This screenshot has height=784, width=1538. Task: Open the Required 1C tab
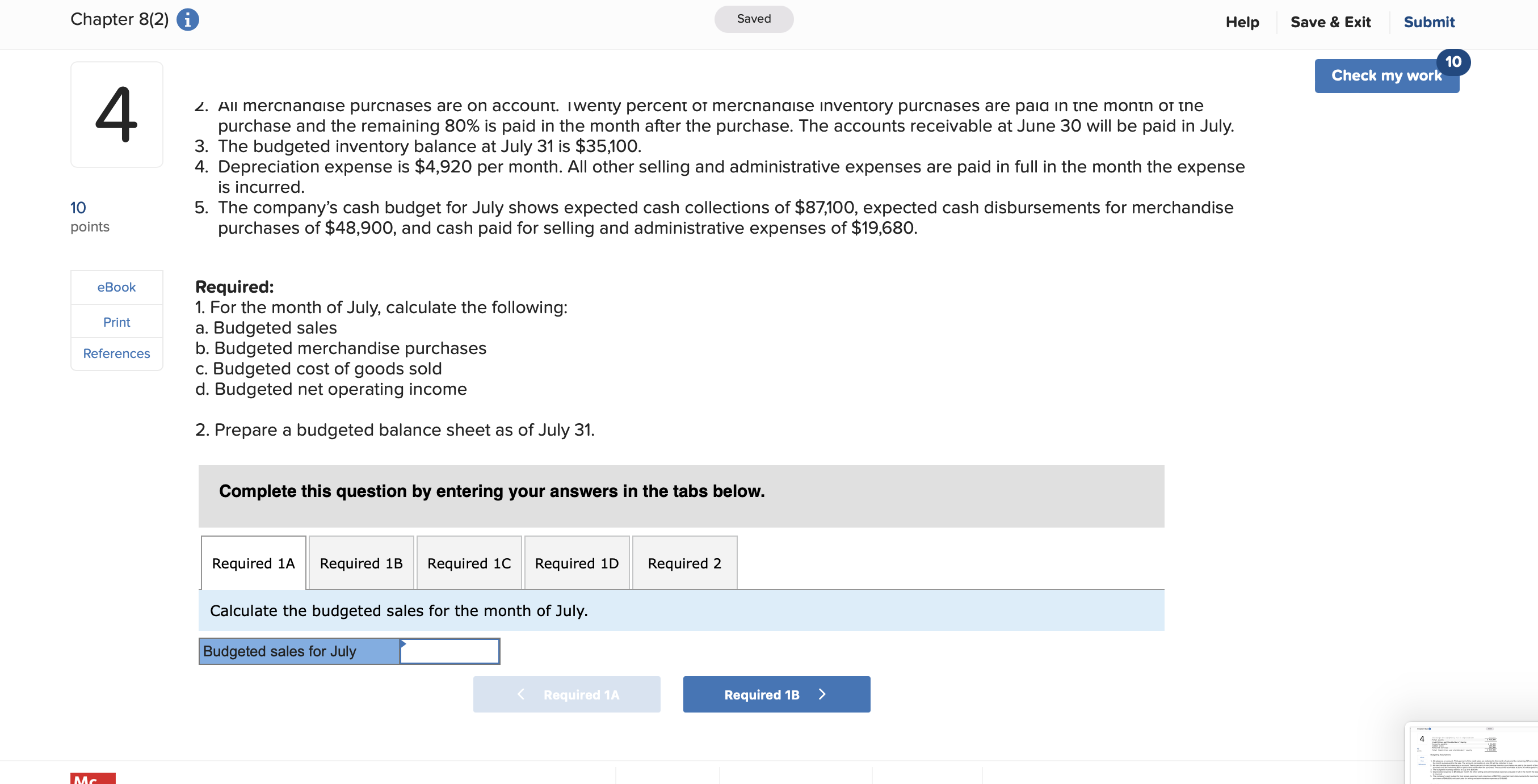tap(469, 563)
